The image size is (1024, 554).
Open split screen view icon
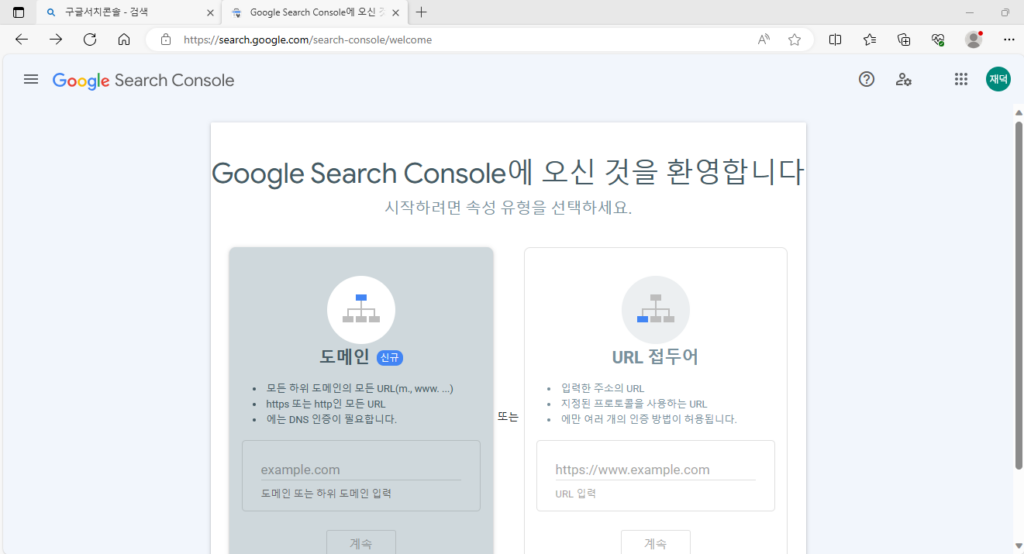pyautogui.click(x=835, y=39)
